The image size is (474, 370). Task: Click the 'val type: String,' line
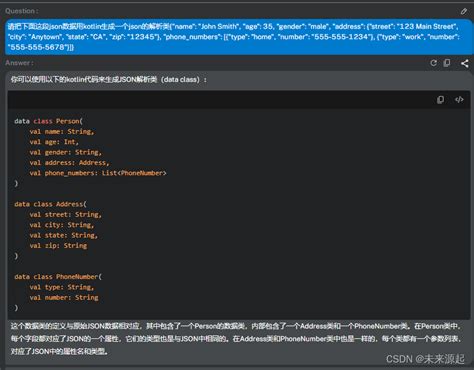[62, 287]
